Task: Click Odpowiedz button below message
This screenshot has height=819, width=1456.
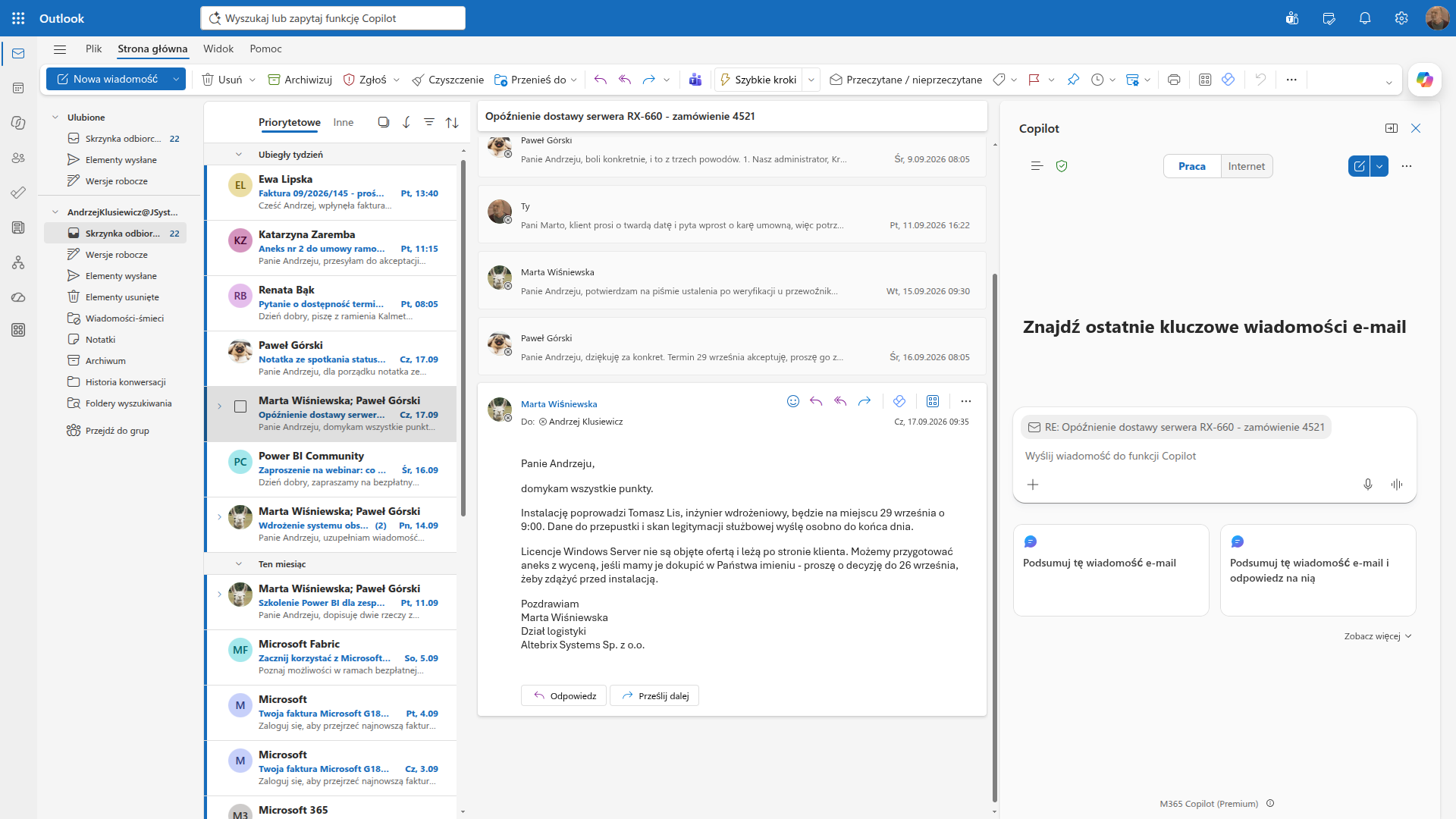Action: pyautogui.click(x=563, y=695)
